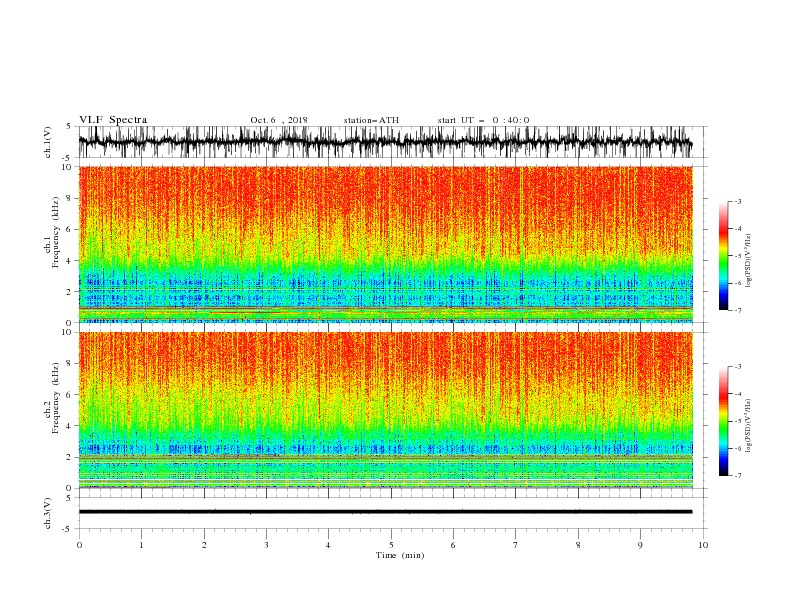Click the -7 label on ch.2 colorbar
792x612 pixels.
738,476
